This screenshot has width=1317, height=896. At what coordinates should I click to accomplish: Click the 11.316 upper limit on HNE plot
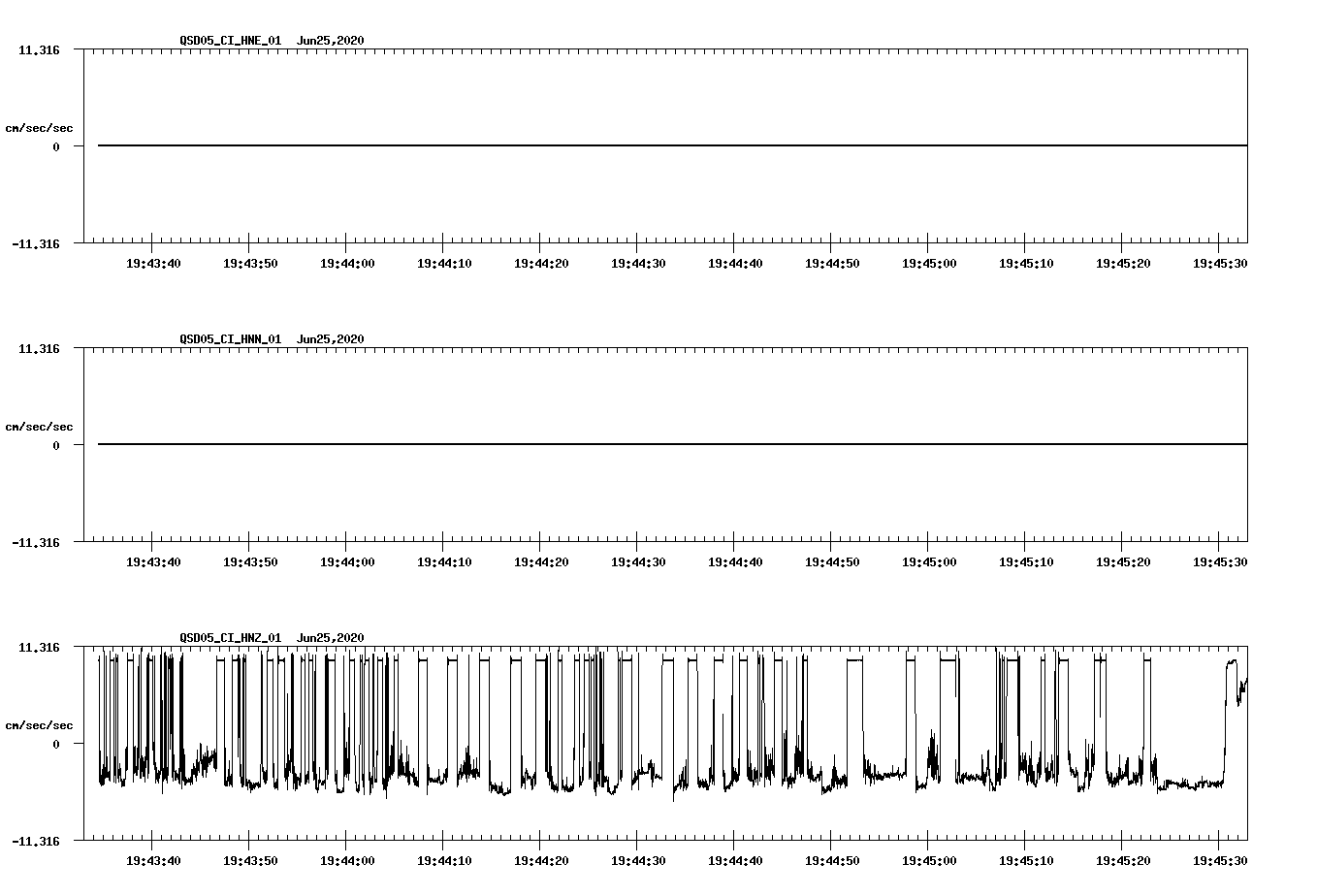click(39, 49)
